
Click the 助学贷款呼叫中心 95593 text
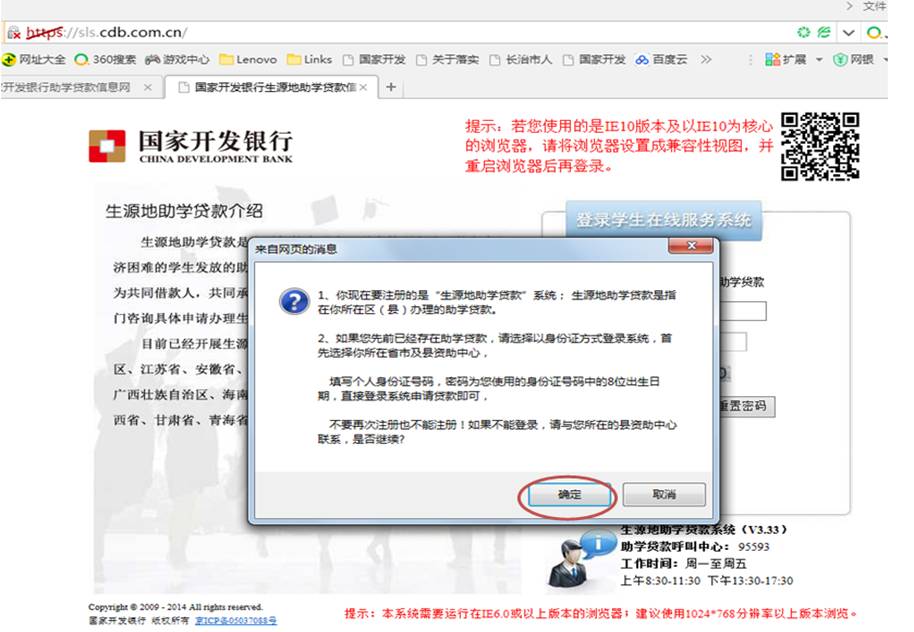pos(695,547)
